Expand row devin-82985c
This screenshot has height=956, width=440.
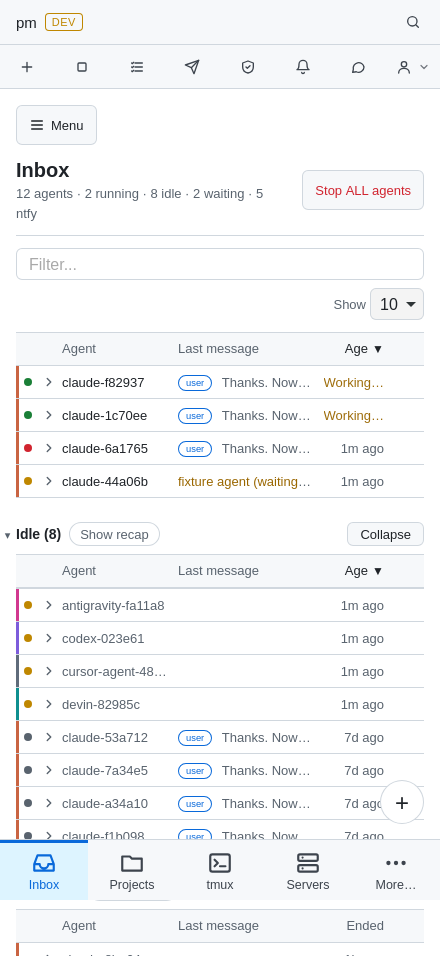click(49, 704)
